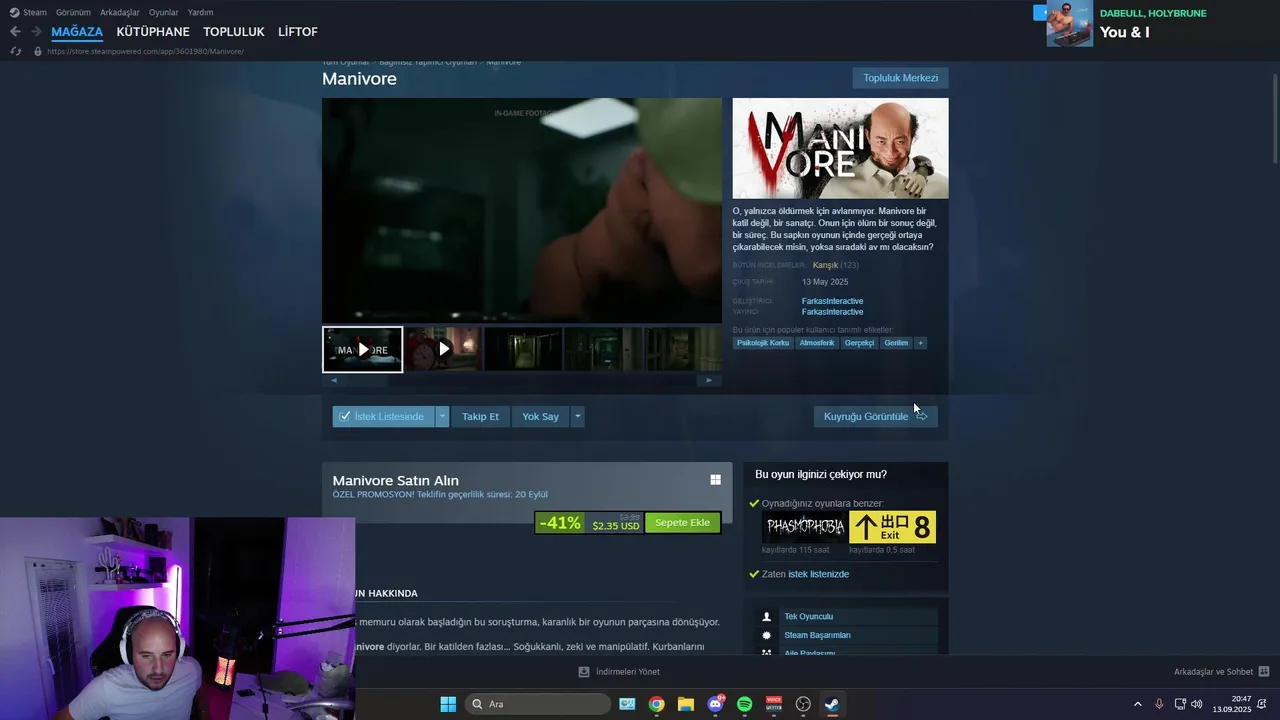1280x720 pixels.
Task: Click the Steam Başarımları achievements icon
Action: point(767,635)
